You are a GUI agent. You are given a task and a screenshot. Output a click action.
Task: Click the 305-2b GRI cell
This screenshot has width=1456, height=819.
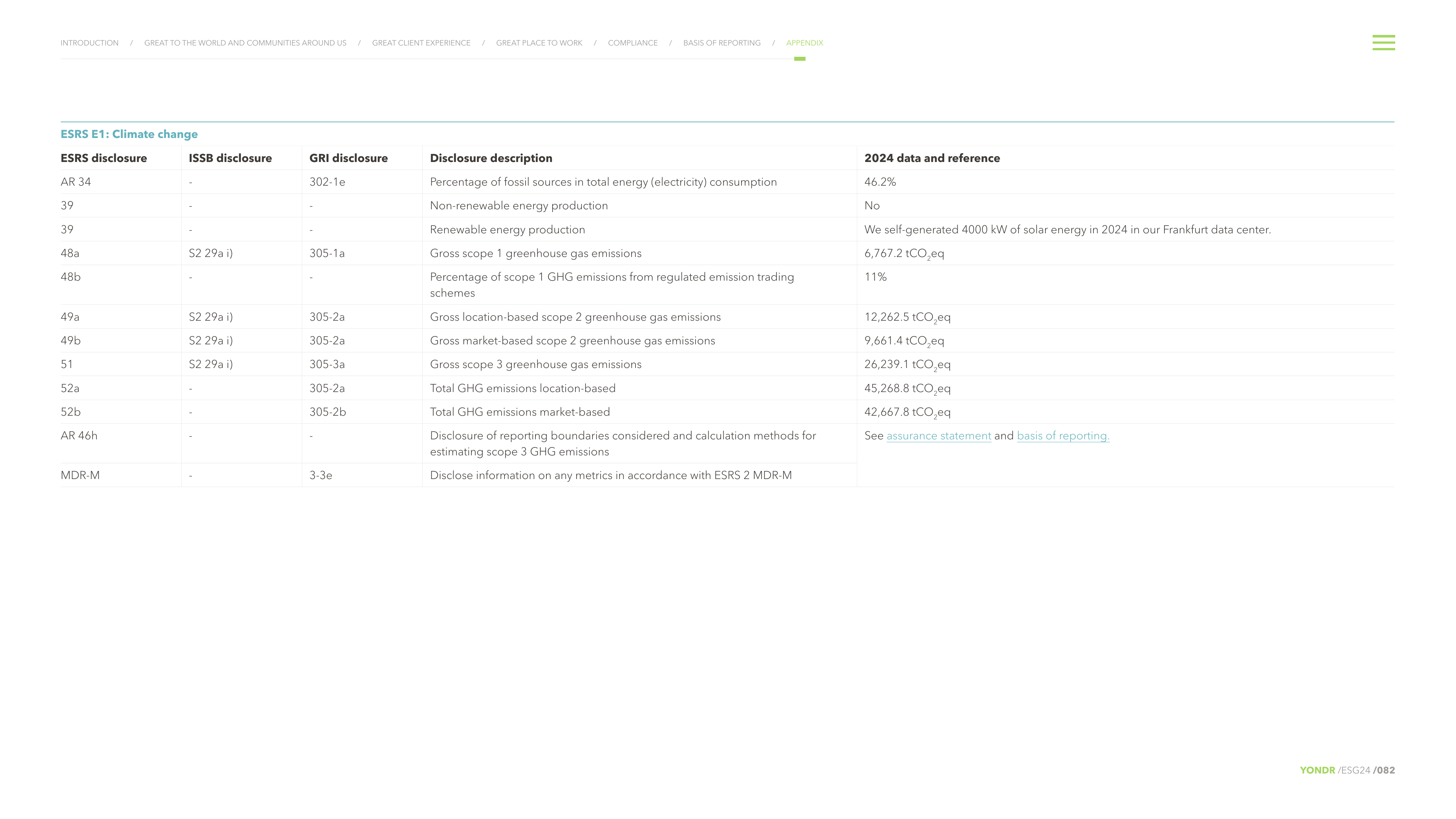[x=328, y=412]
